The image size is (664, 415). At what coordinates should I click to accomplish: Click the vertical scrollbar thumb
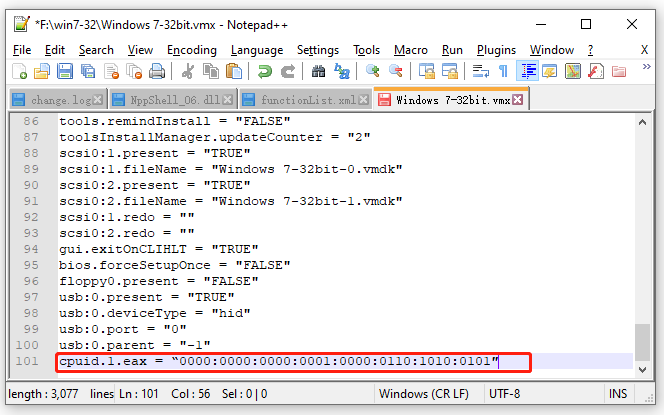[642, 342]
